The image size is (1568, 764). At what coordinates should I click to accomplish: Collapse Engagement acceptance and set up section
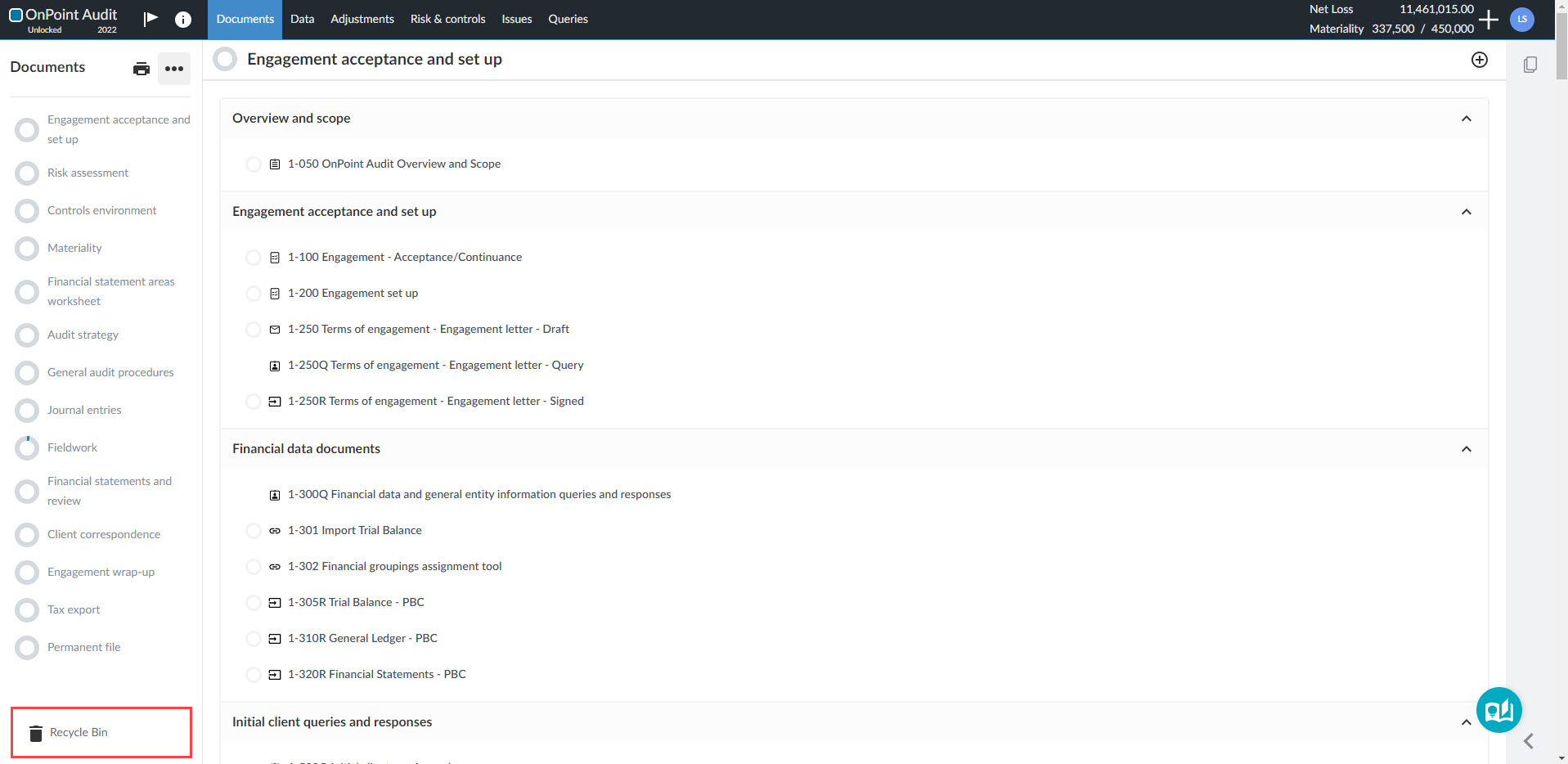pos(1466,212)
